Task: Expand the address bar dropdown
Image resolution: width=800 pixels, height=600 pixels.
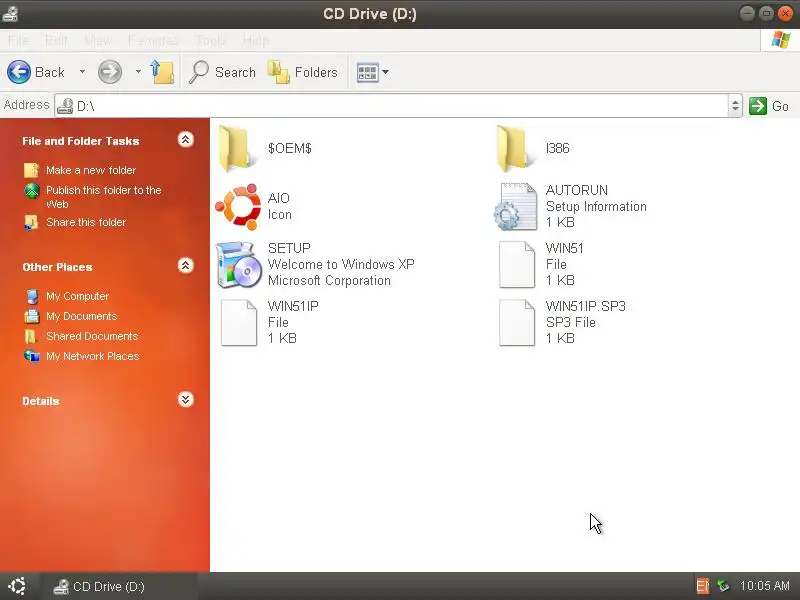Action: click(735, 106)
